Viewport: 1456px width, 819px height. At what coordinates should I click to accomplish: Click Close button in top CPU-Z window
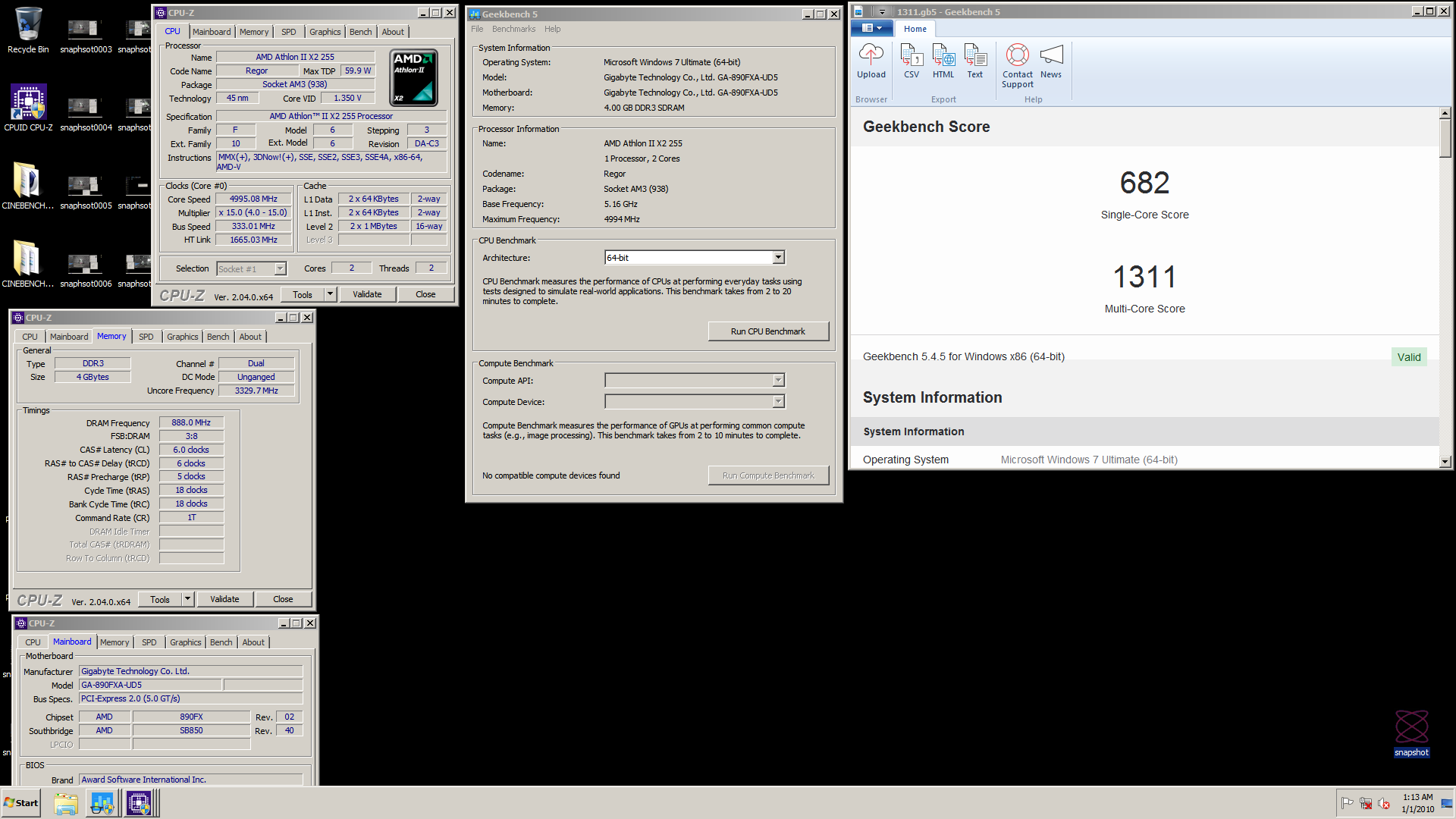click(x=425, y=294)
